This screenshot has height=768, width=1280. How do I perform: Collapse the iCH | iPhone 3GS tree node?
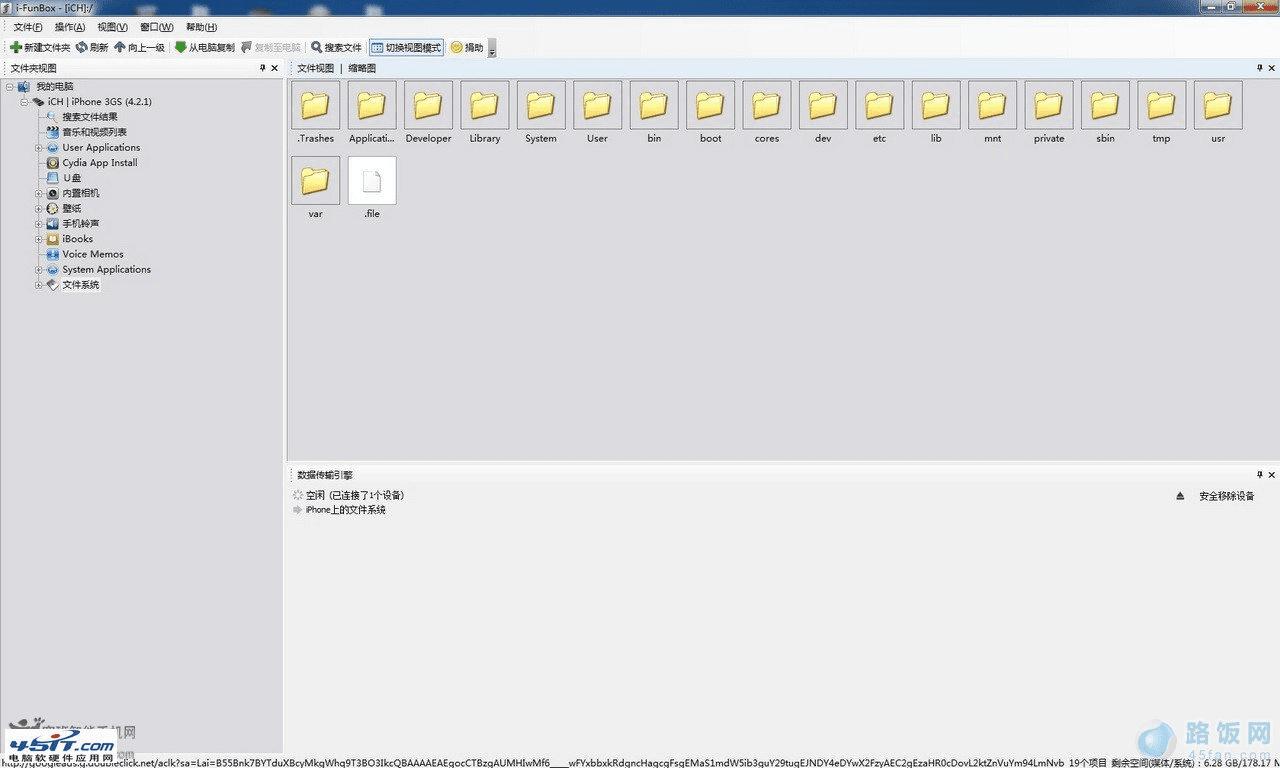point(25,102)
